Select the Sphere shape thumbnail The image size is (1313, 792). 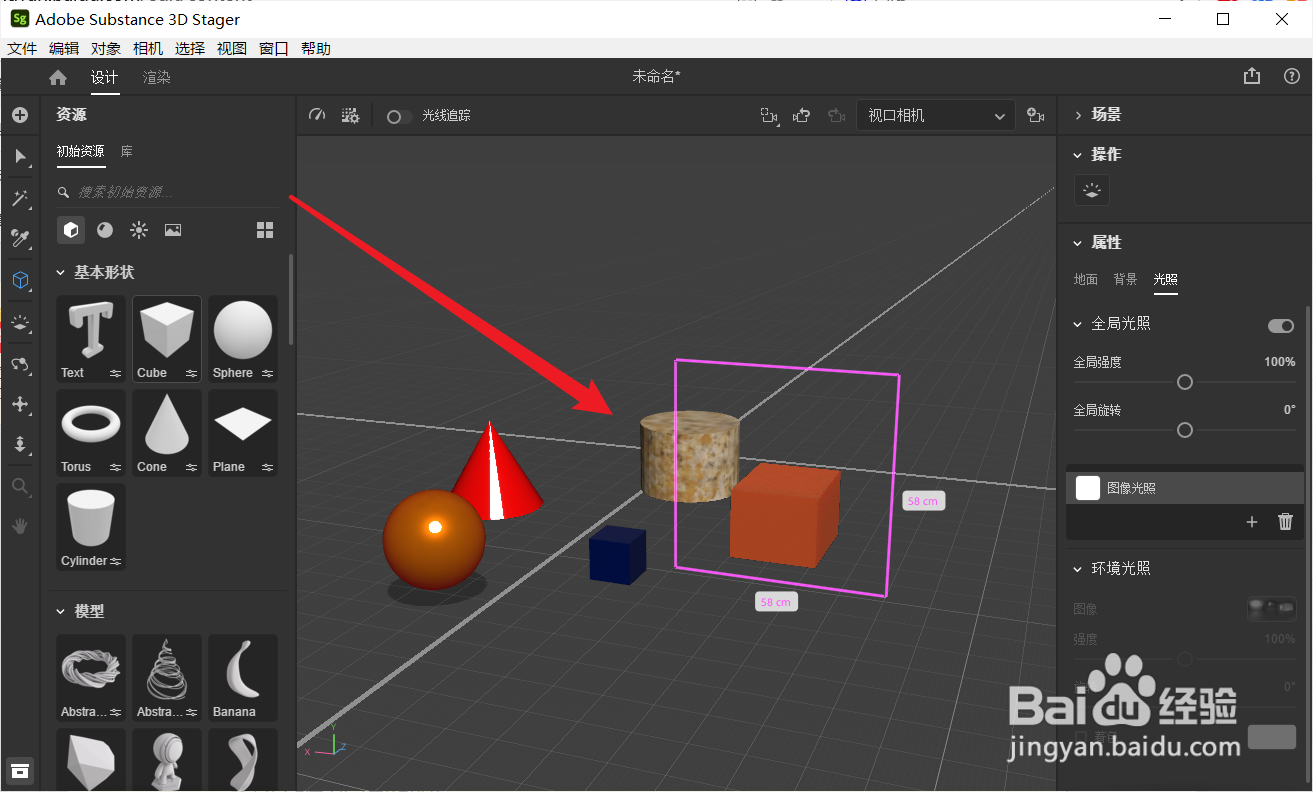point(243,339)
